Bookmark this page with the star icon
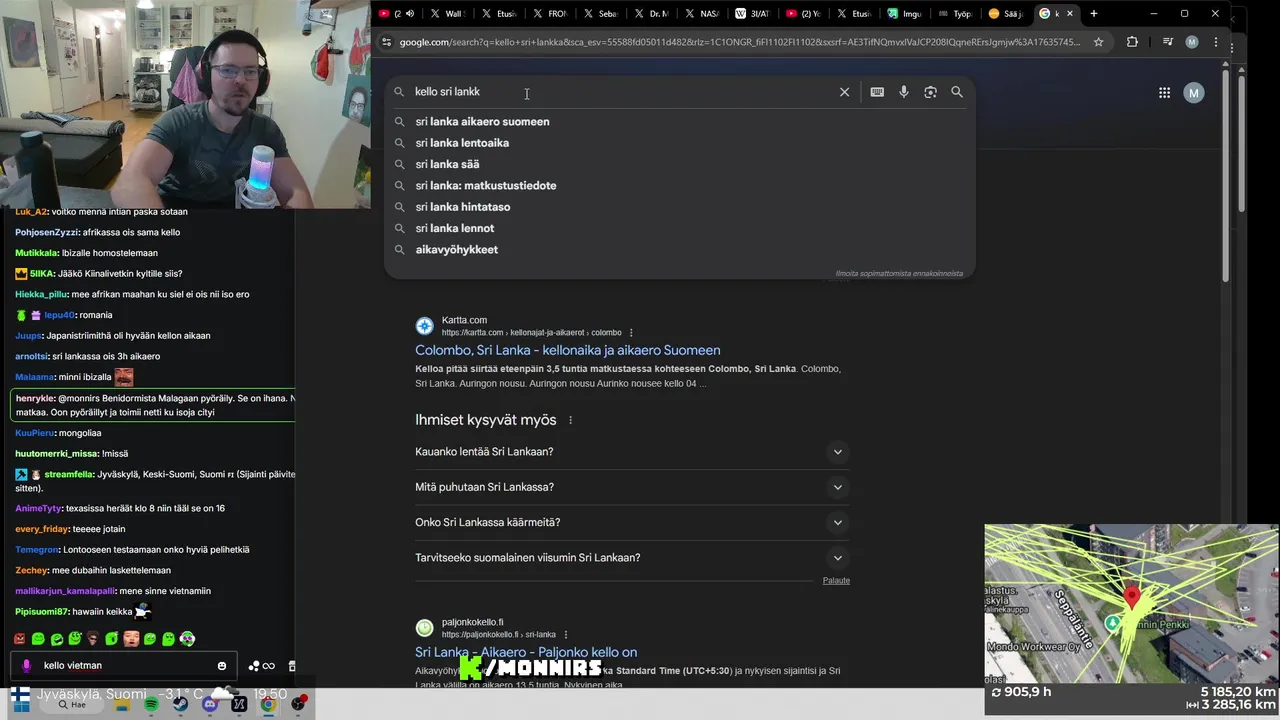 [1098, 42]
